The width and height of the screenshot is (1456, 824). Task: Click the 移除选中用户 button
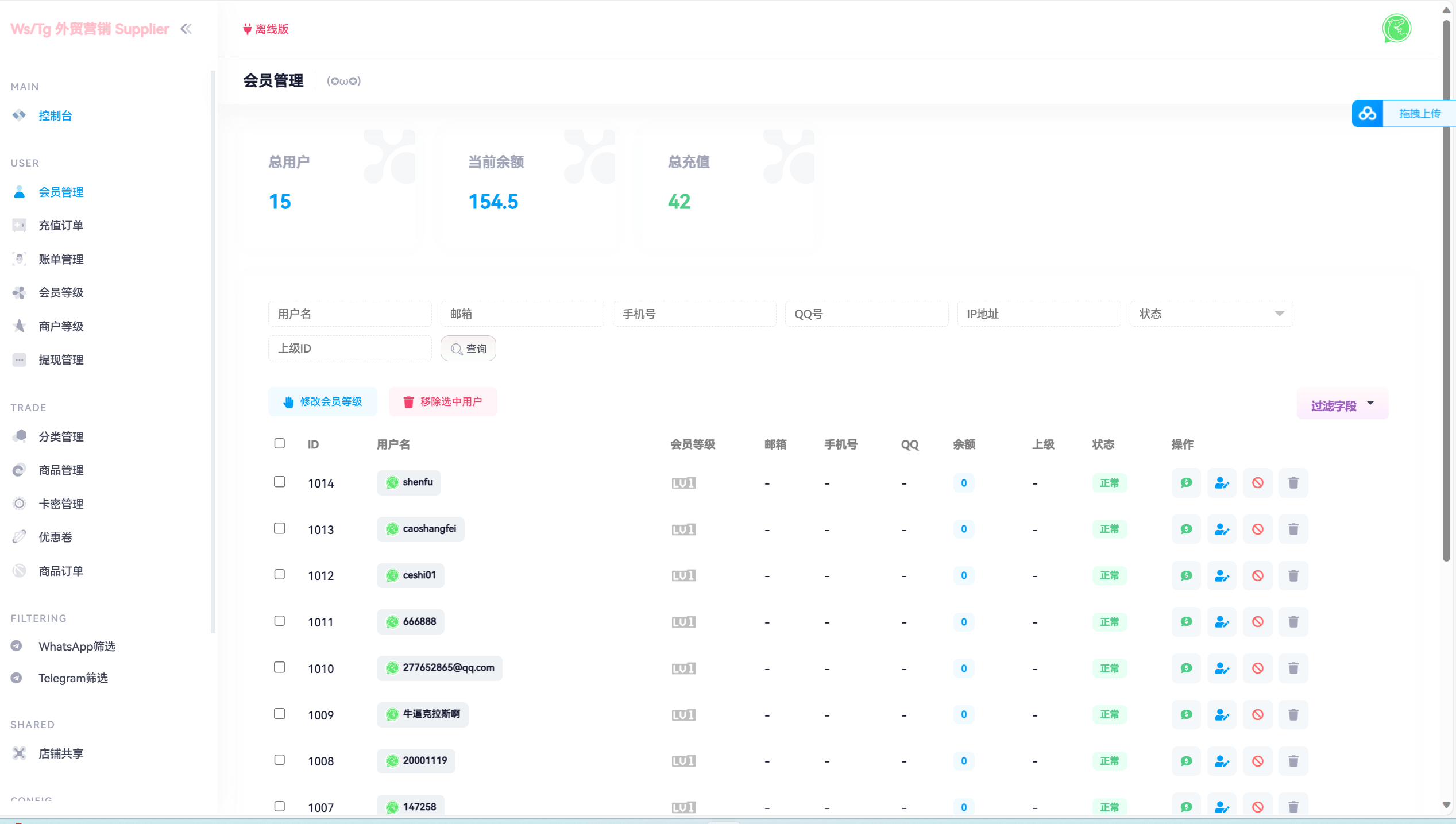pyautogui.click(x=442, y=401)
